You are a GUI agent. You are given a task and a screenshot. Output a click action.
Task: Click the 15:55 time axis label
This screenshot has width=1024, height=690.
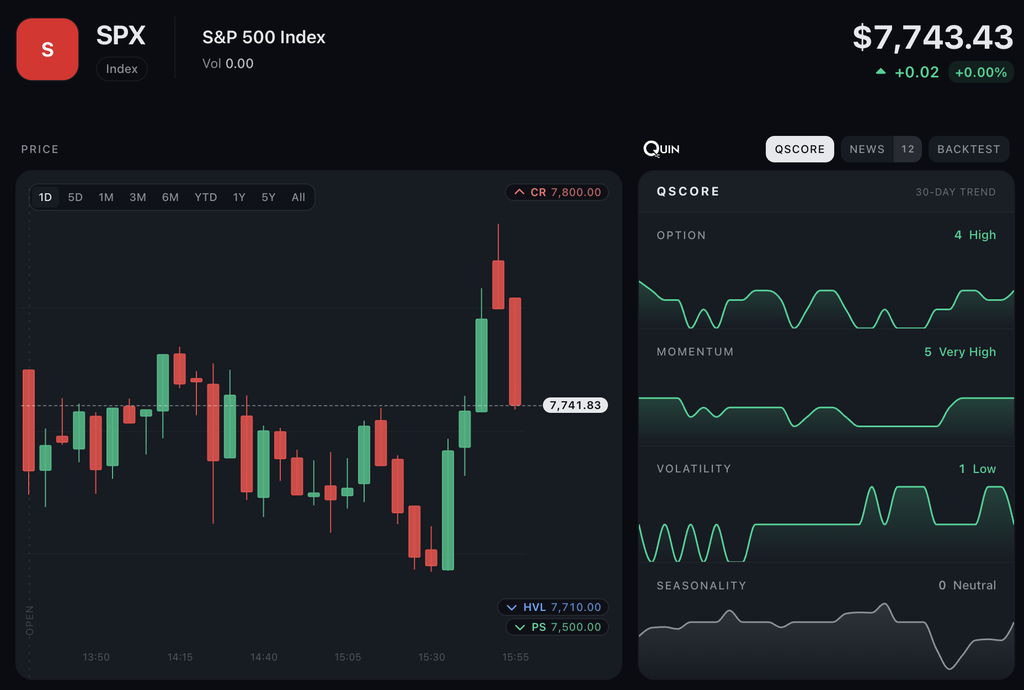(x=515, y=657)
